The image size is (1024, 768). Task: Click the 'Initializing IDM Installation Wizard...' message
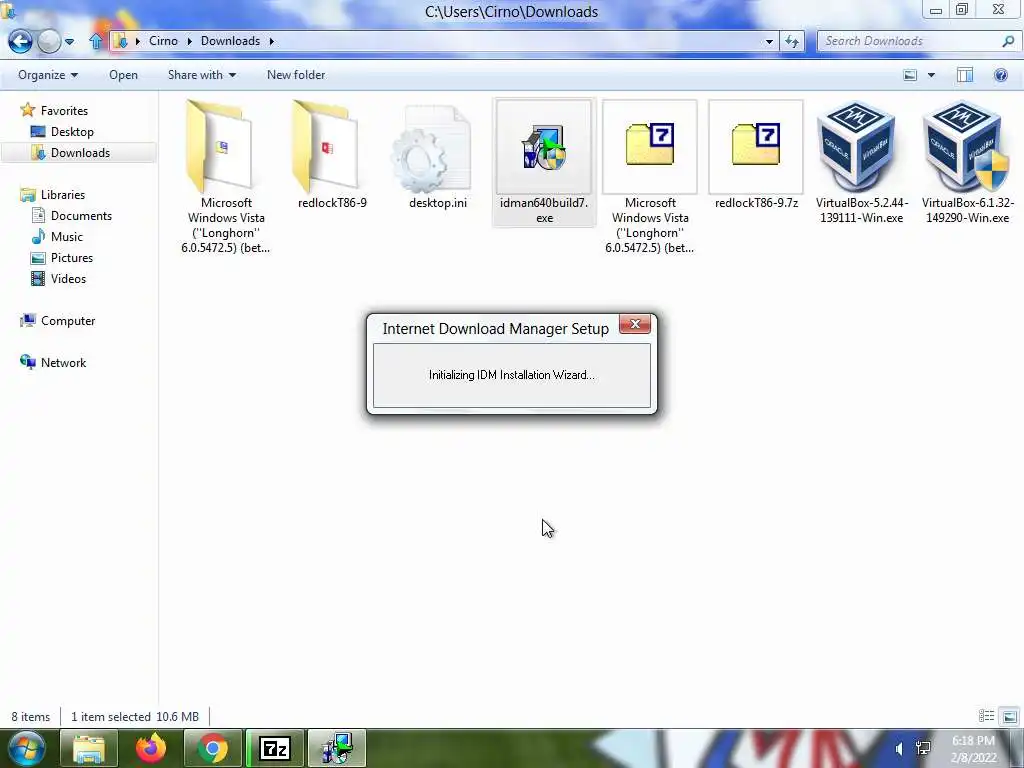[511, 375]
